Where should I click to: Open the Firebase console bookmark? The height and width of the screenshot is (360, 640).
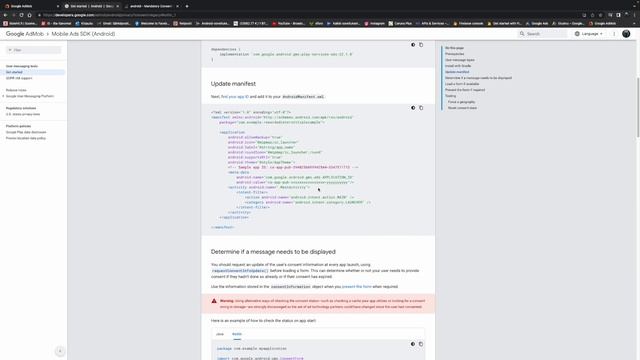(x=468, y=24)
